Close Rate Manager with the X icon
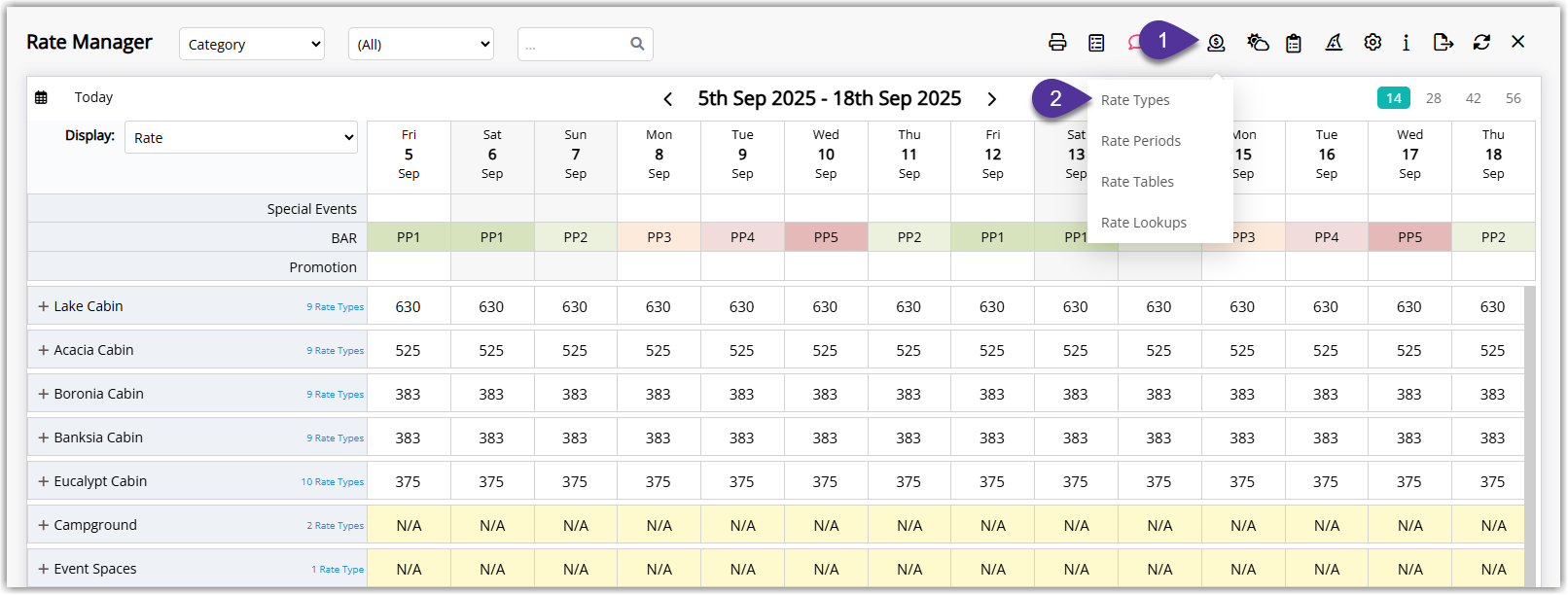 (1517, 42)
